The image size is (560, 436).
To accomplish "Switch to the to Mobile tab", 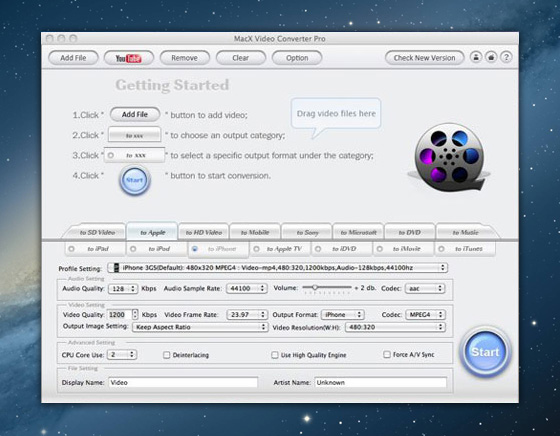I will pos(255,232).
